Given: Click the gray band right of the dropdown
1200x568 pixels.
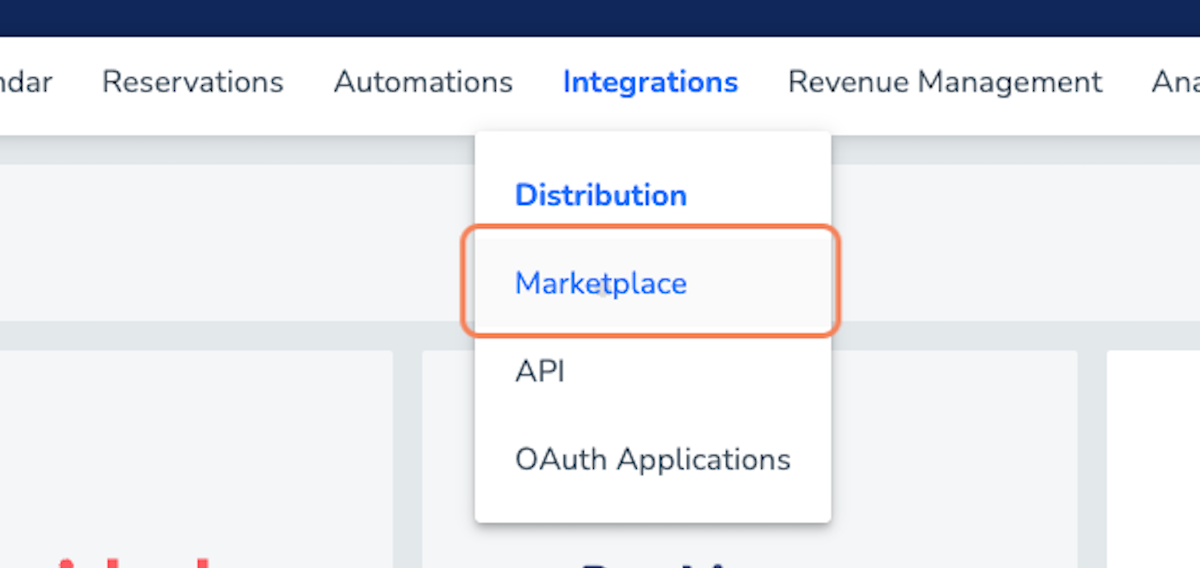Looking at the screenshot, I should 1010,240.
